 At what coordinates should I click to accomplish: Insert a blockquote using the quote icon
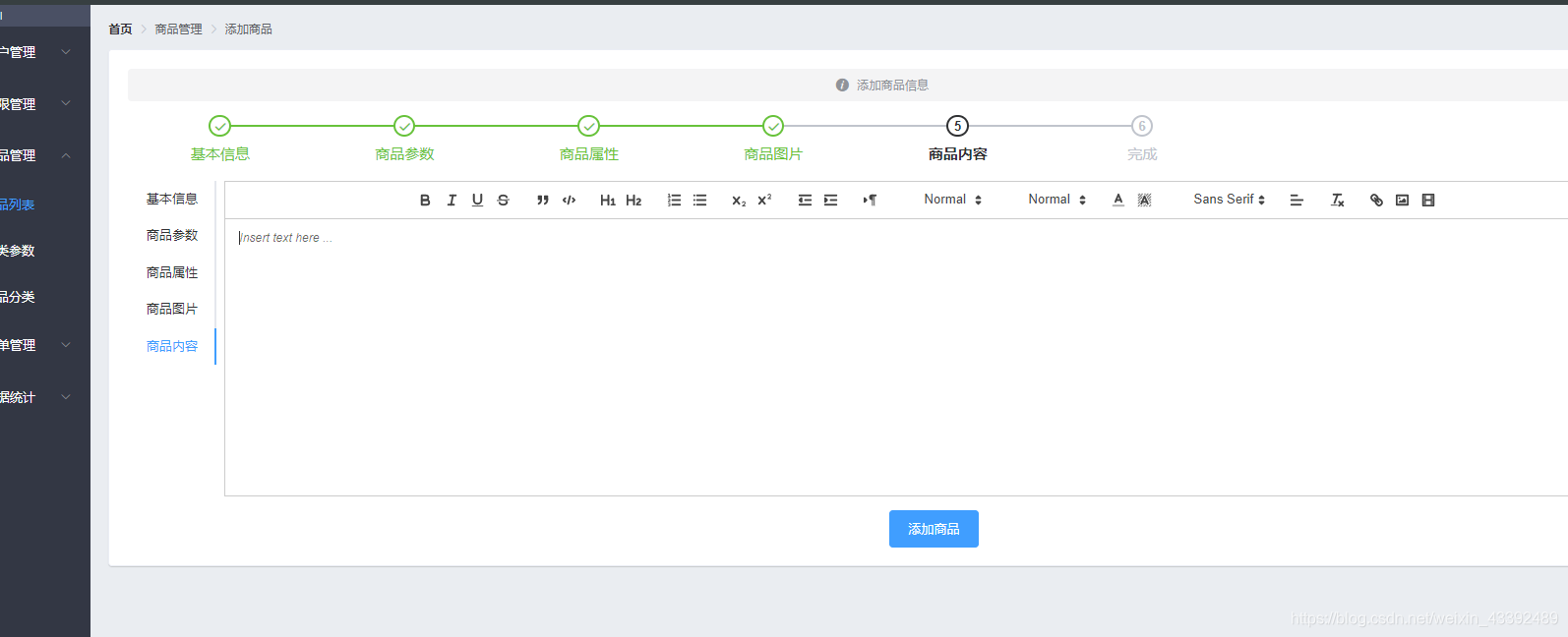pos(542,200)
